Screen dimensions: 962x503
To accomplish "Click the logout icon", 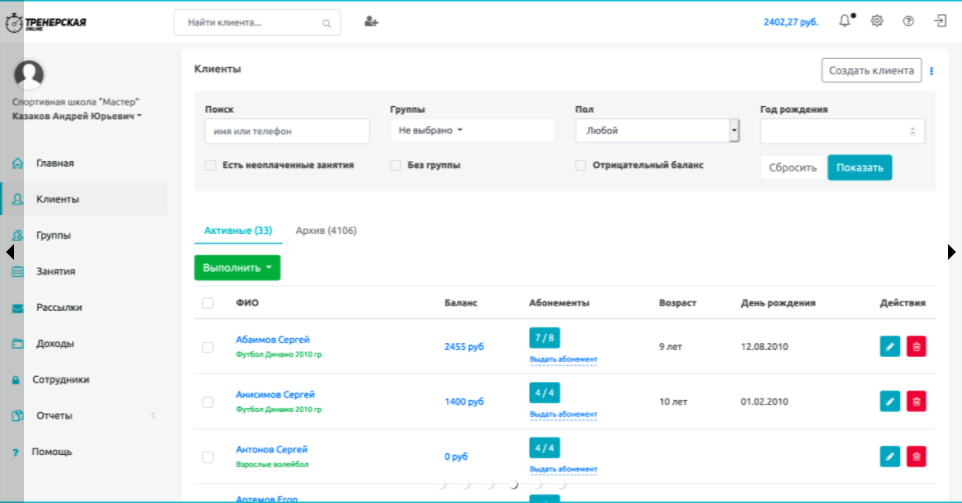I will [940, 21].
